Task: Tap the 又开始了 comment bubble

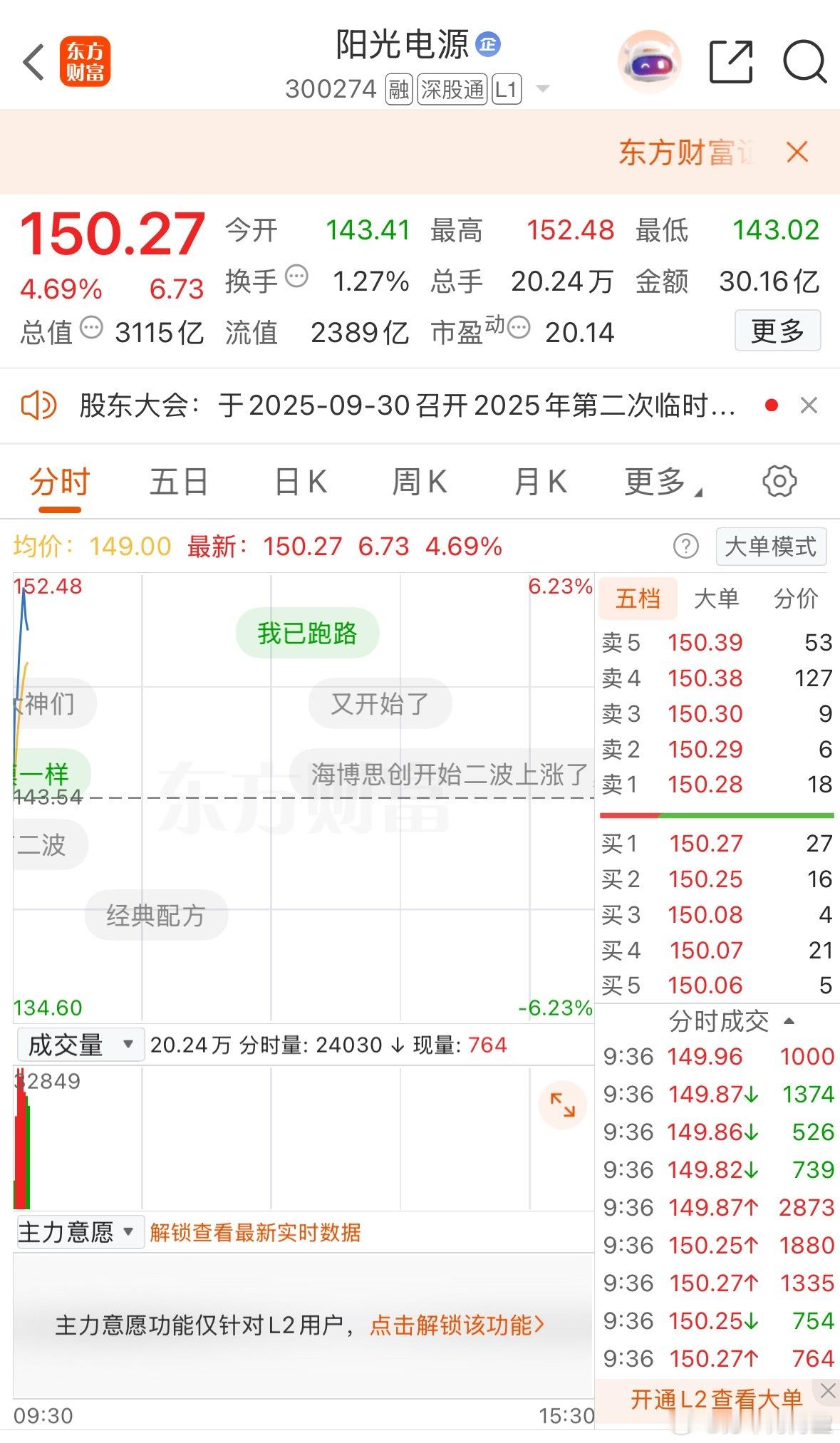Action: [x=380, y=703]
